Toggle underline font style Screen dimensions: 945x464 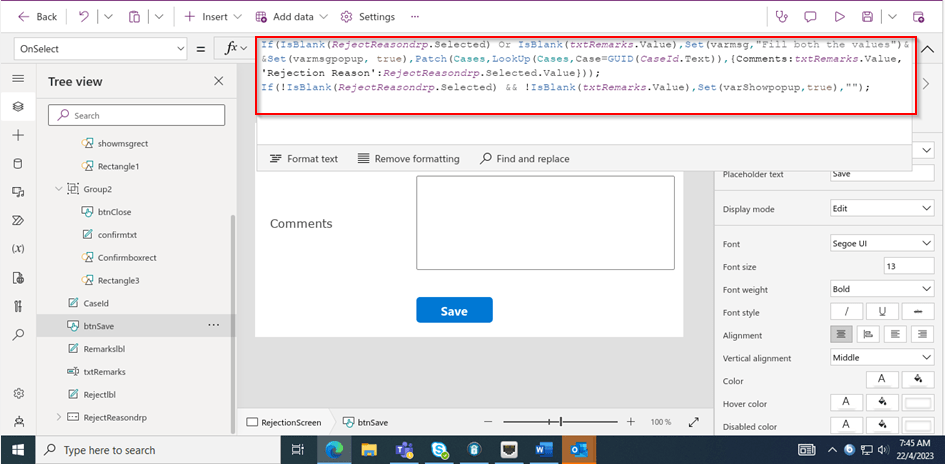881,312
